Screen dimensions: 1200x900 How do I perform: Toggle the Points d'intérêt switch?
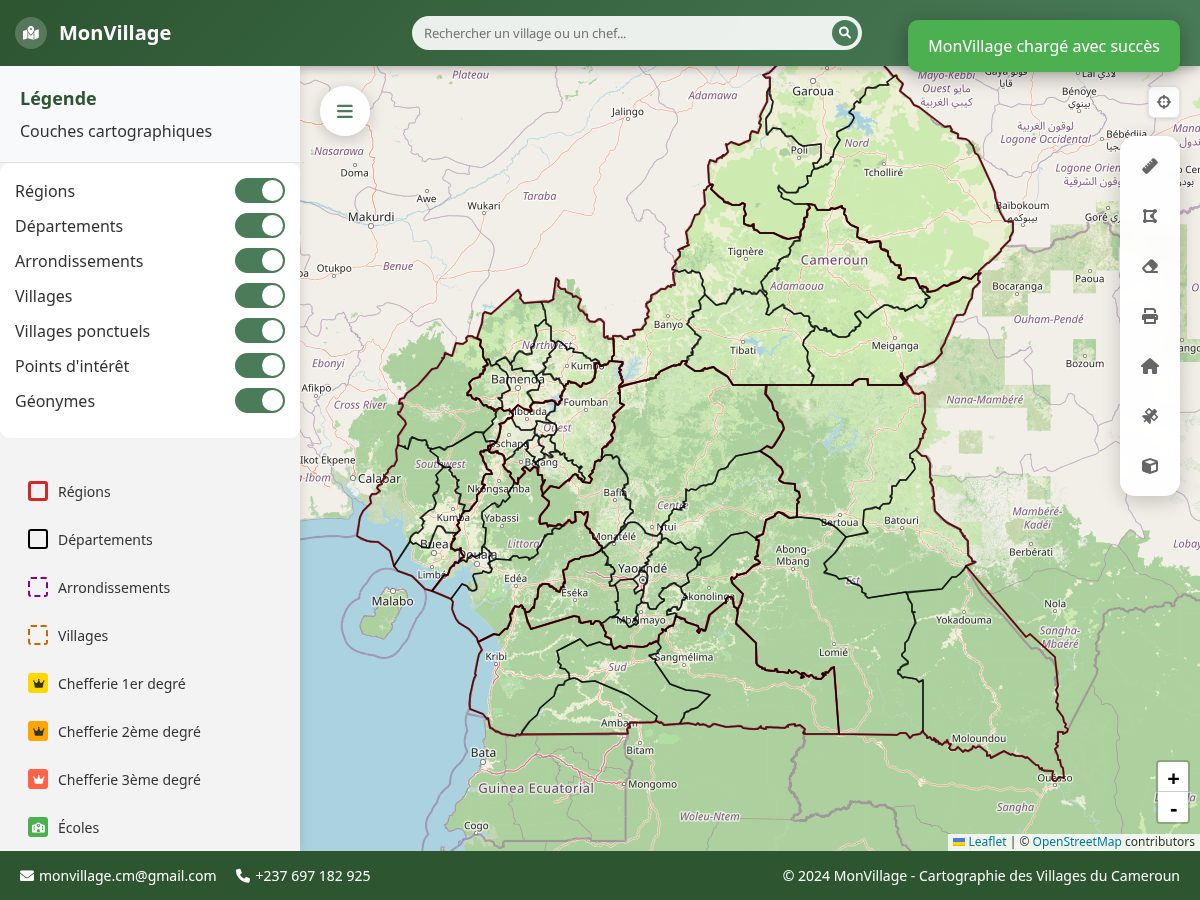(x=260, y=366)
